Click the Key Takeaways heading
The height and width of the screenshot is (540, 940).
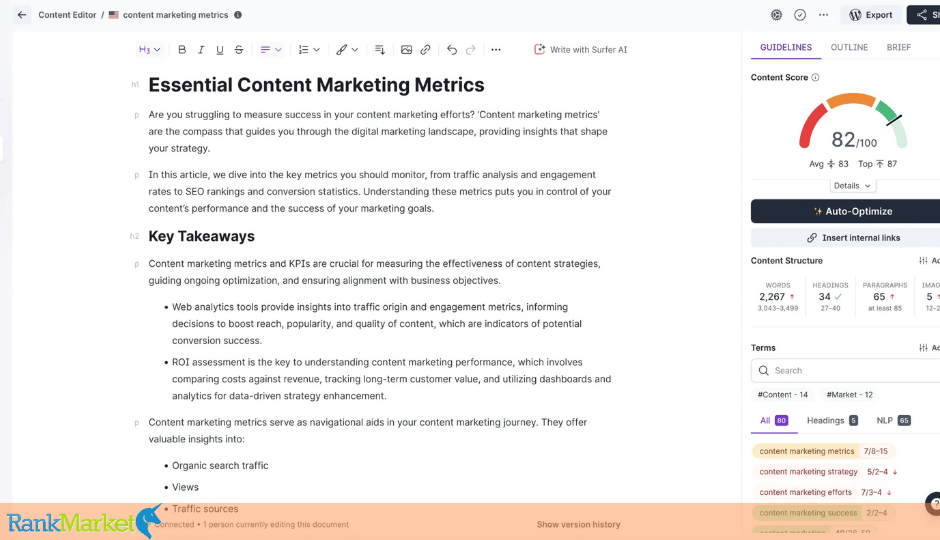coord(201,236)
